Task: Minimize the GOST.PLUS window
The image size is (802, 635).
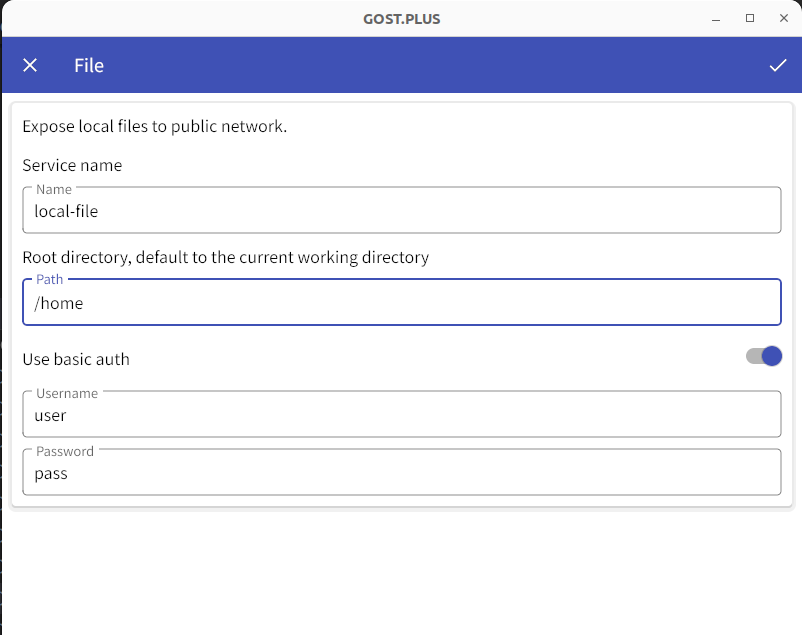Action: point(716,19)
